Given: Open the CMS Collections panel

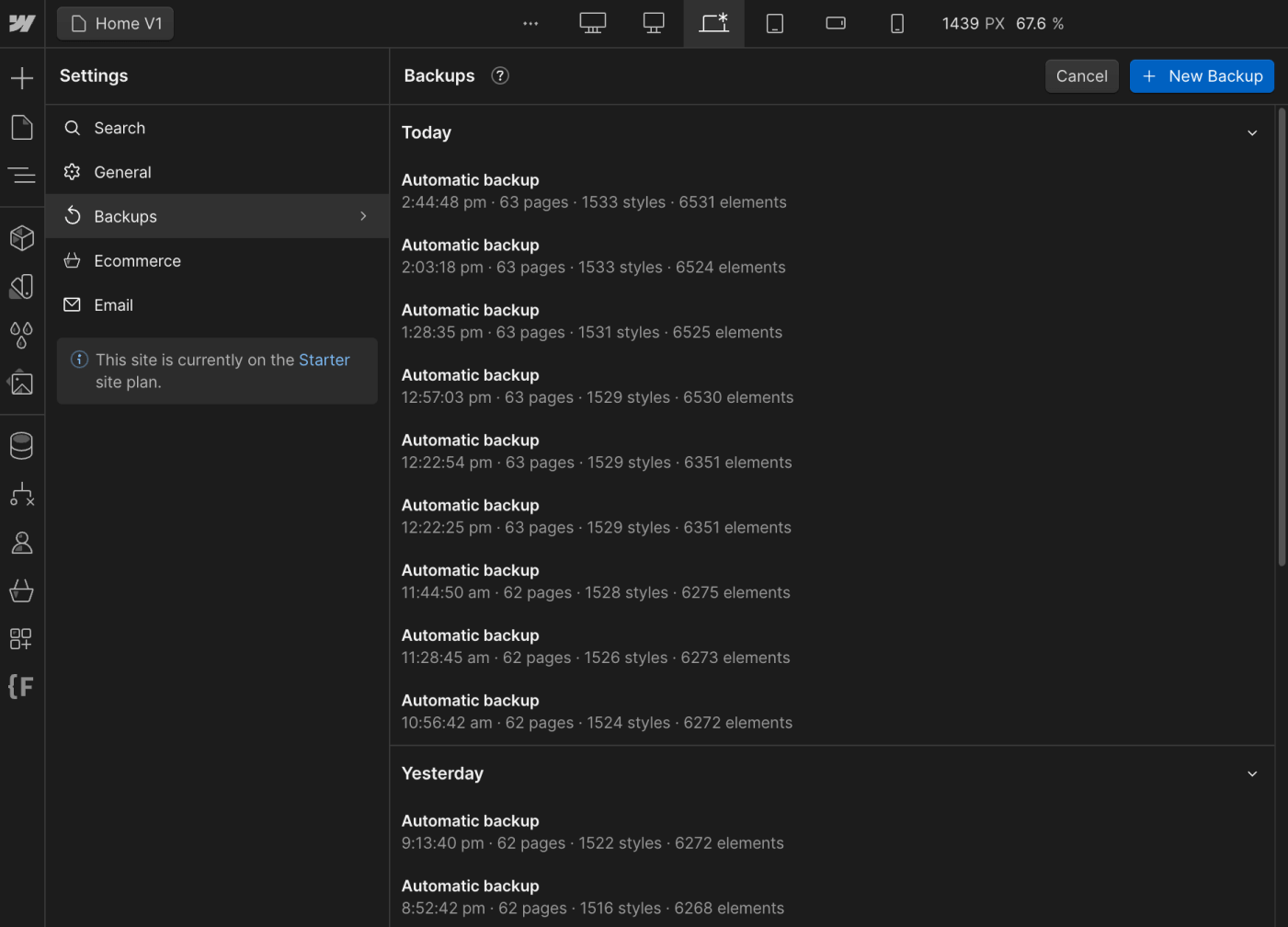Looking at the screenshot, I should pyautogui.click(x=21, y=445).
